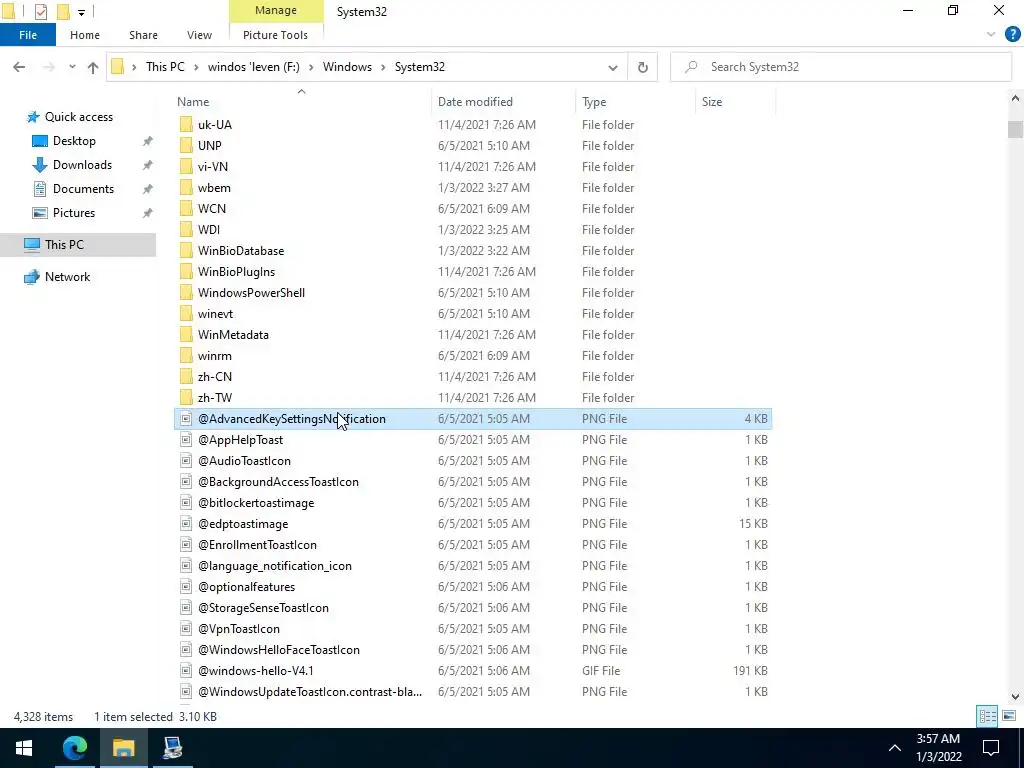Refresh the System32 folder view
This screenshot has width=1024, height=768.
coord(643,67)
